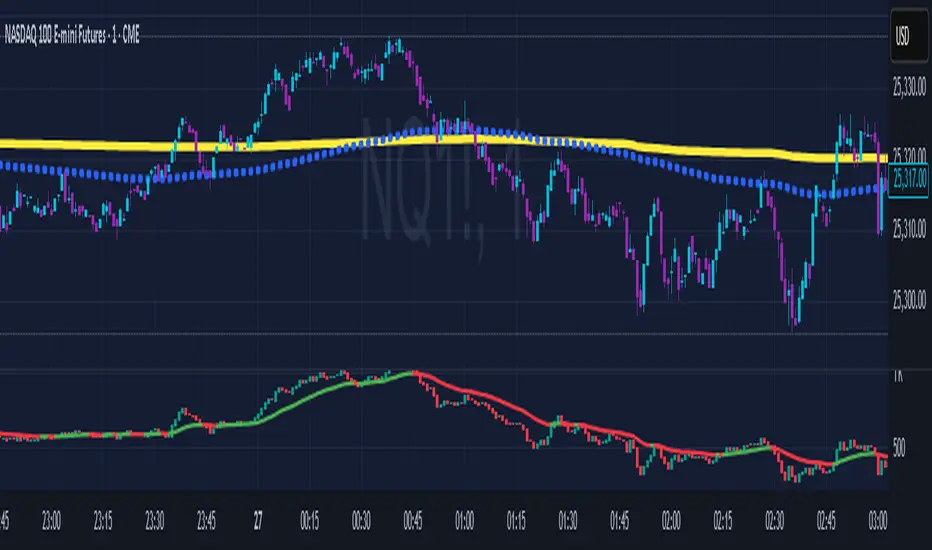The width and height of the screenshot is (932, 550).
Task: Click the 02:30 time axis label
Action: tap(774, 521)
